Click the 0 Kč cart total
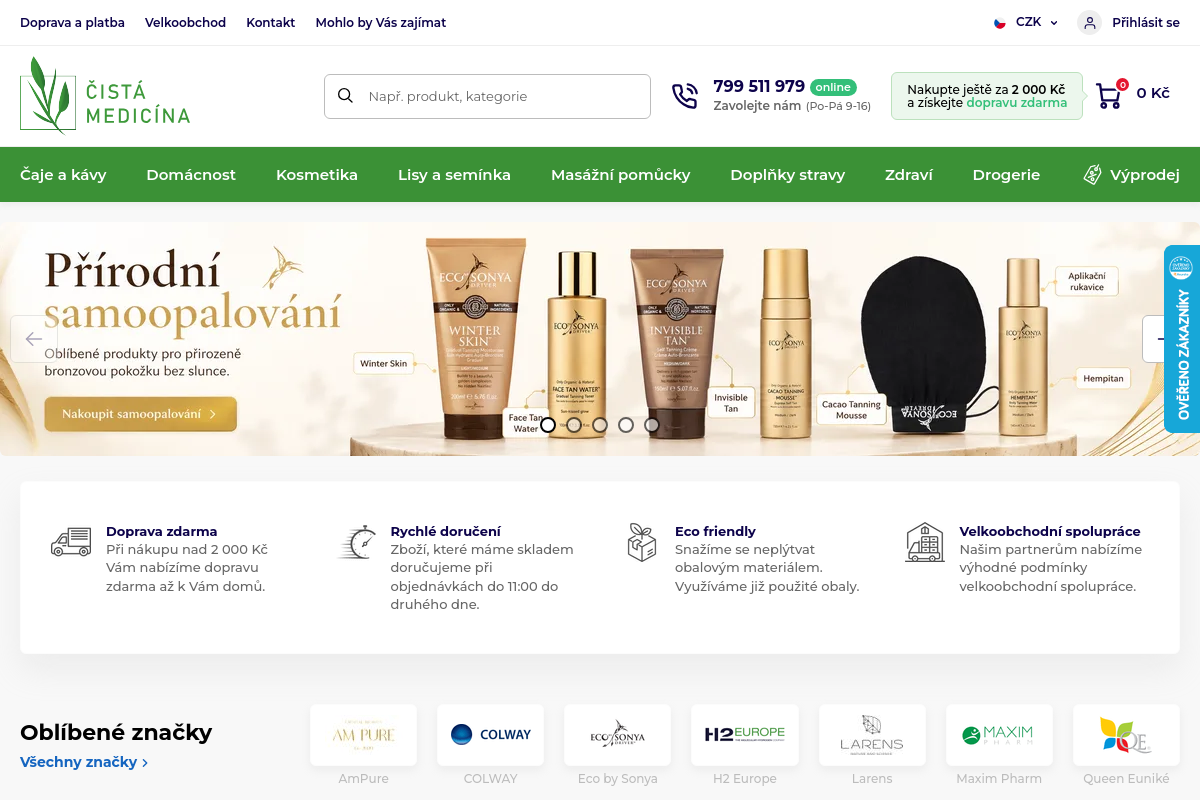This screenshot has height=800, width=1200. [1153, 93]
